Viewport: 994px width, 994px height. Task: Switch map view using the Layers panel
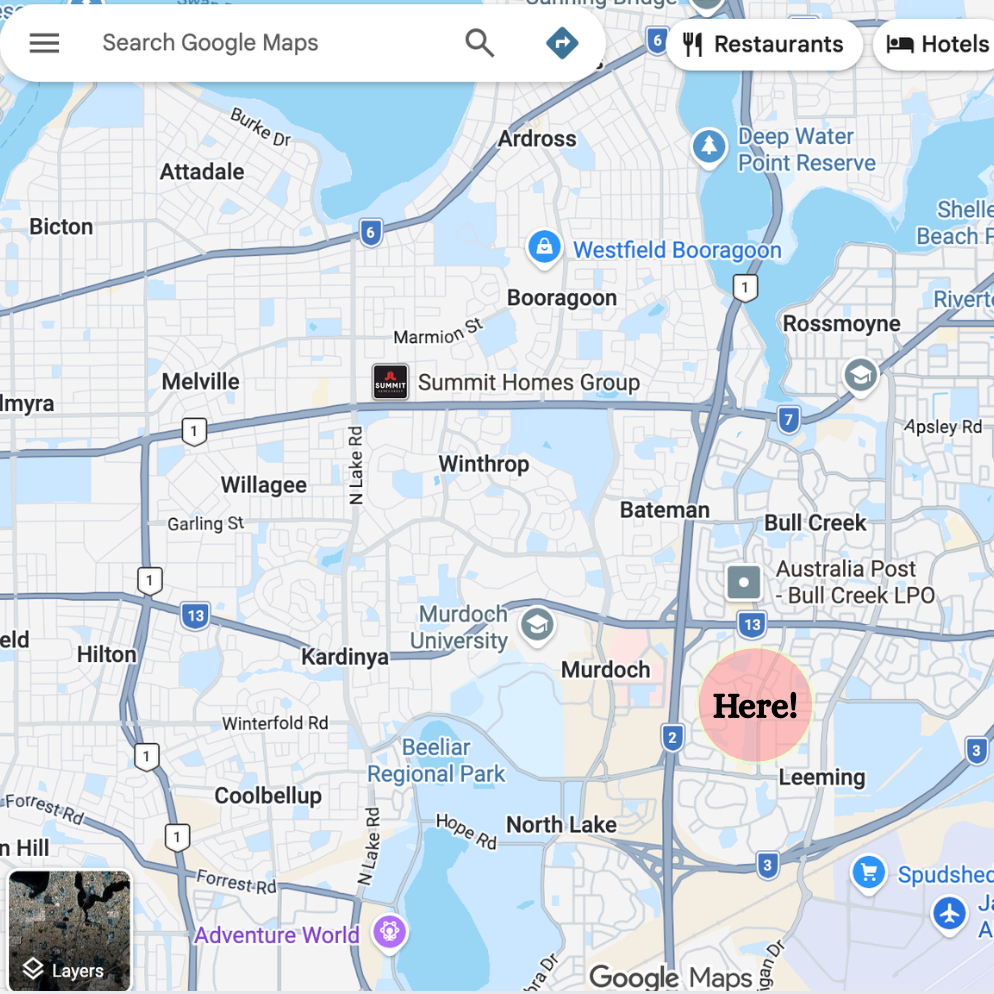click(x=69, y=932)
